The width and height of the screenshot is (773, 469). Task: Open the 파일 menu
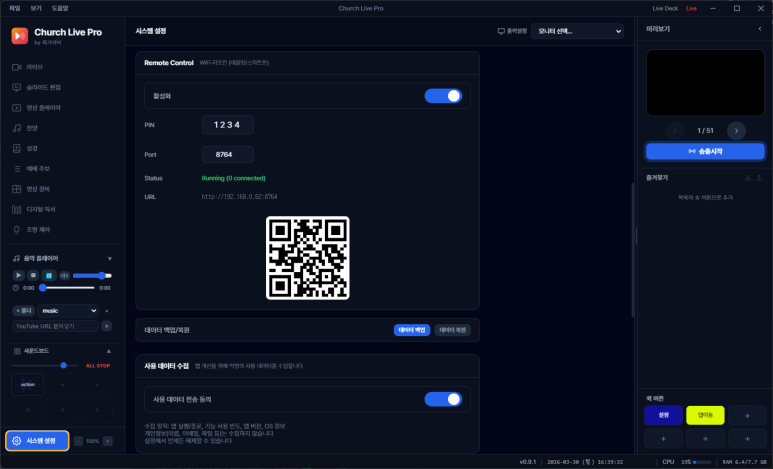point(15,8)
